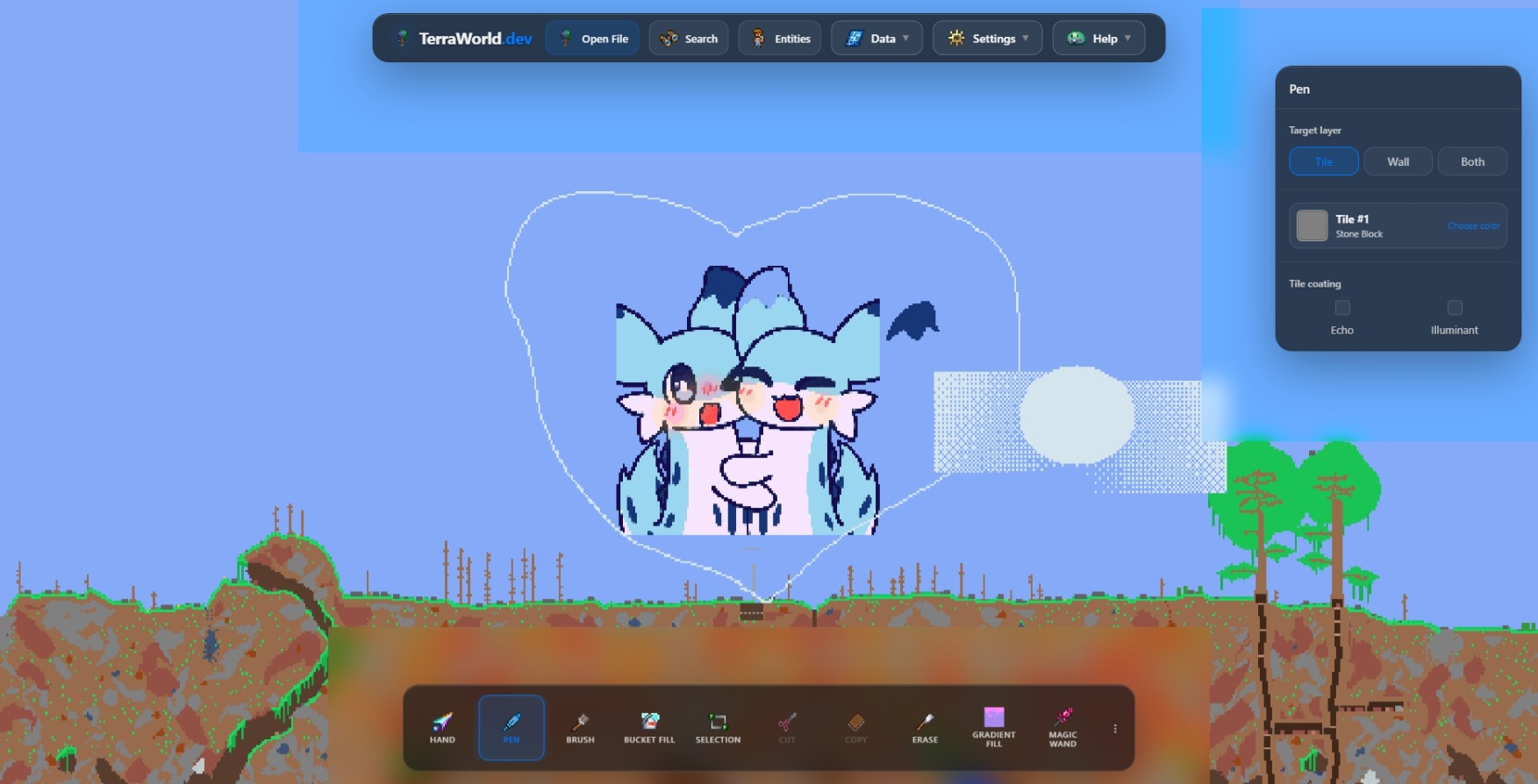This screenshot has height=784, width=1538.
Task: Click the fox pixel art on canvas
Action: click(x=748, y=402)
